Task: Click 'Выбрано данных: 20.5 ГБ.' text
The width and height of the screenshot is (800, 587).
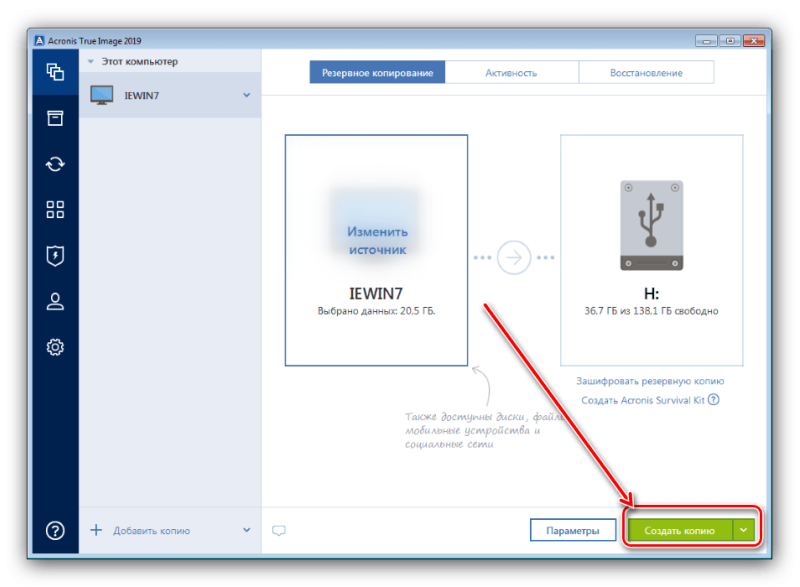Action: point(377,311)
